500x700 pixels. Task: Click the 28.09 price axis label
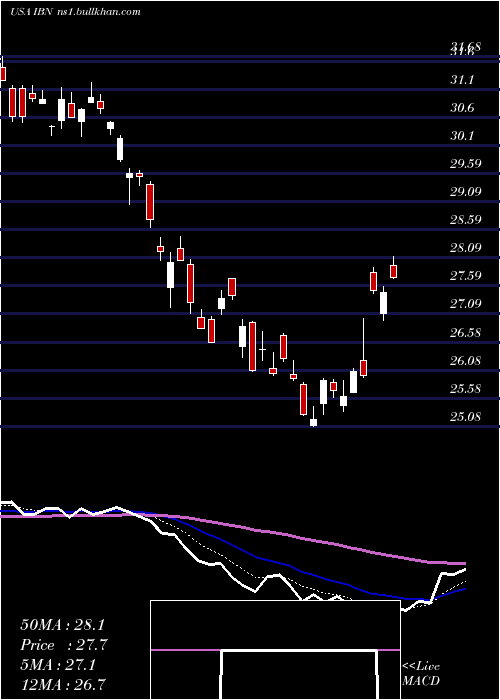(x=465, y=248)
